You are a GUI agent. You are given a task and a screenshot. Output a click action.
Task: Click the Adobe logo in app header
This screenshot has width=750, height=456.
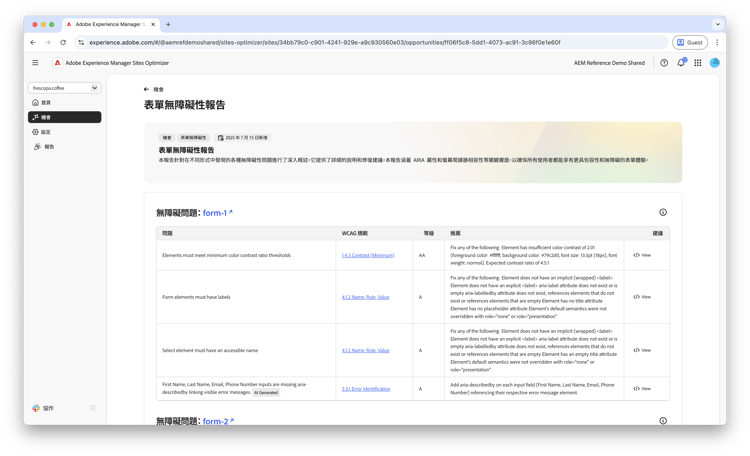coord(57,63)
